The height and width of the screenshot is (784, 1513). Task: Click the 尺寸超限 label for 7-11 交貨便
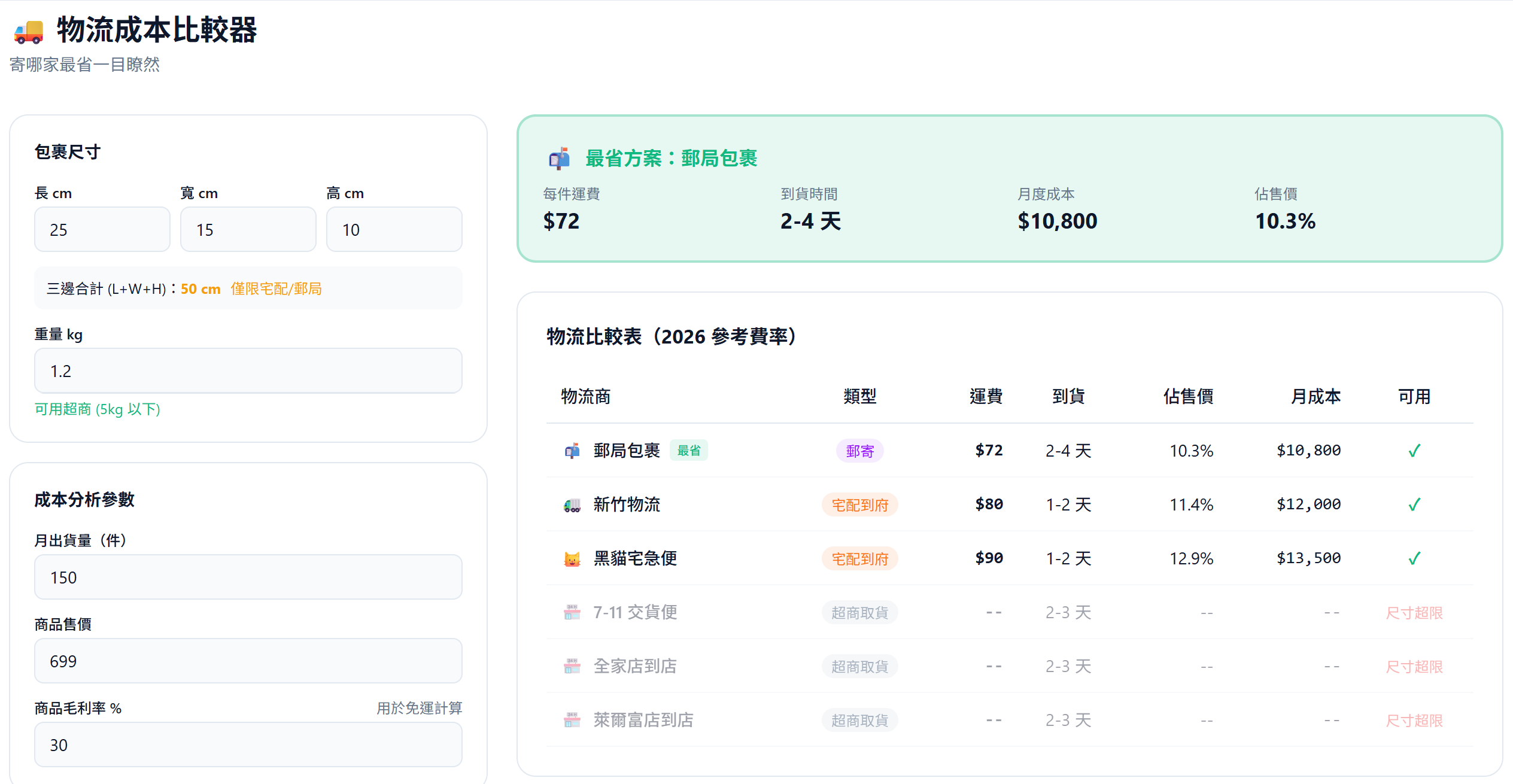pyautogui.click(x=1414, y=612)
